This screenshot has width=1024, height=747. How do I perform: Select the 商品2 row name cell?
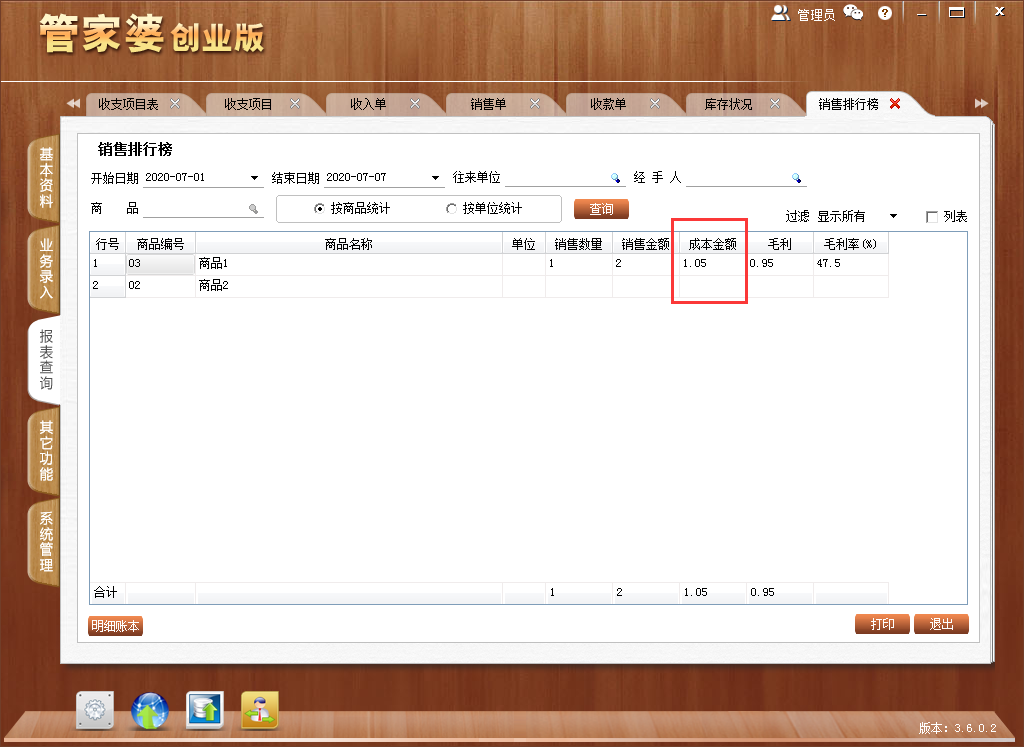point(349,286)
